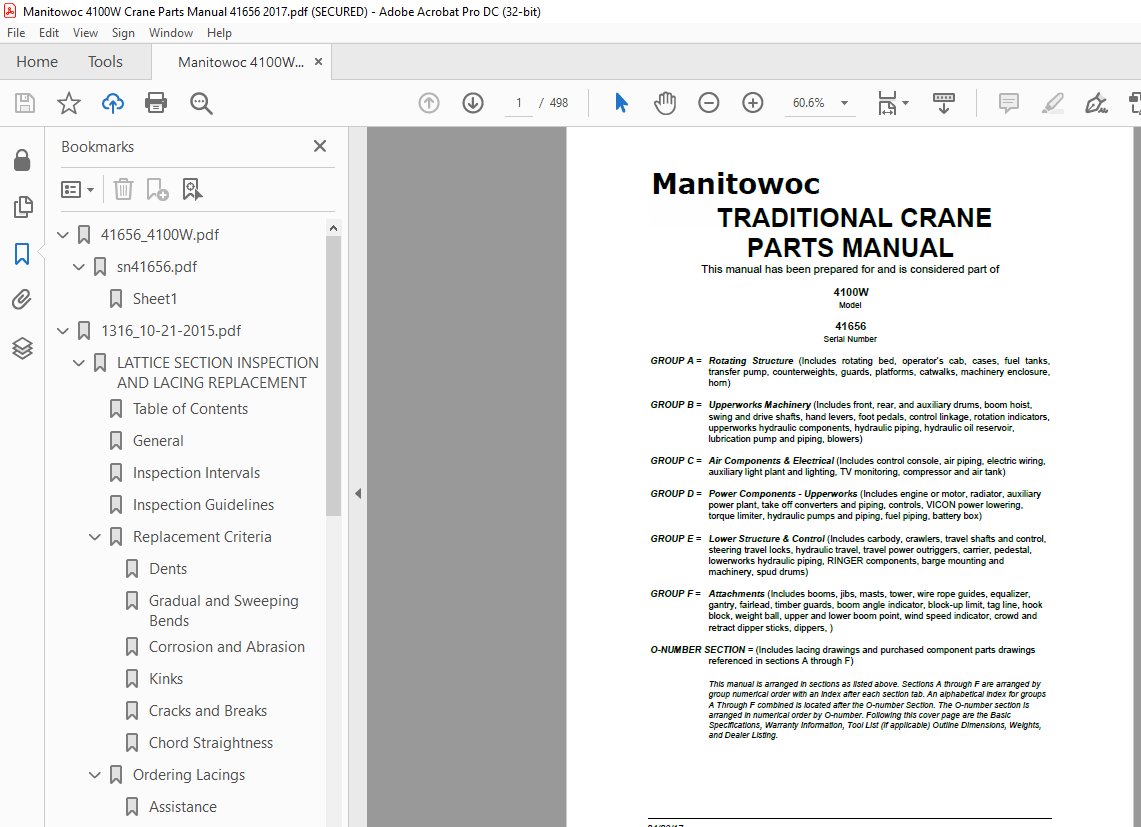Open the Inspection Guidelines bookmark
Image resolution: width=1141 pixels, height=827 pixels.
[x=203, y=504]
